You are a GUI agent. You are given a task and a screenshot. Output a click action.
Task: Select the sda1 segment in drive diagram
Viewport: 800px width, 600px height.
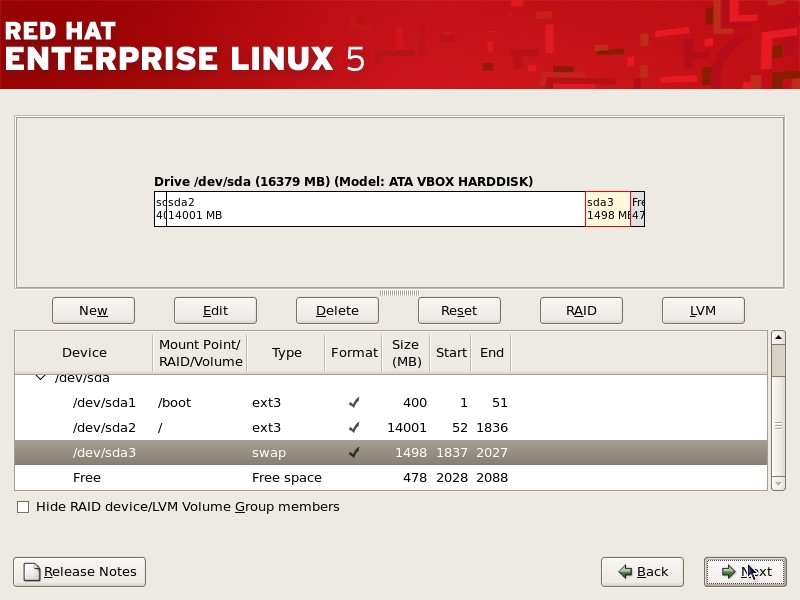(x=160, y=209)
